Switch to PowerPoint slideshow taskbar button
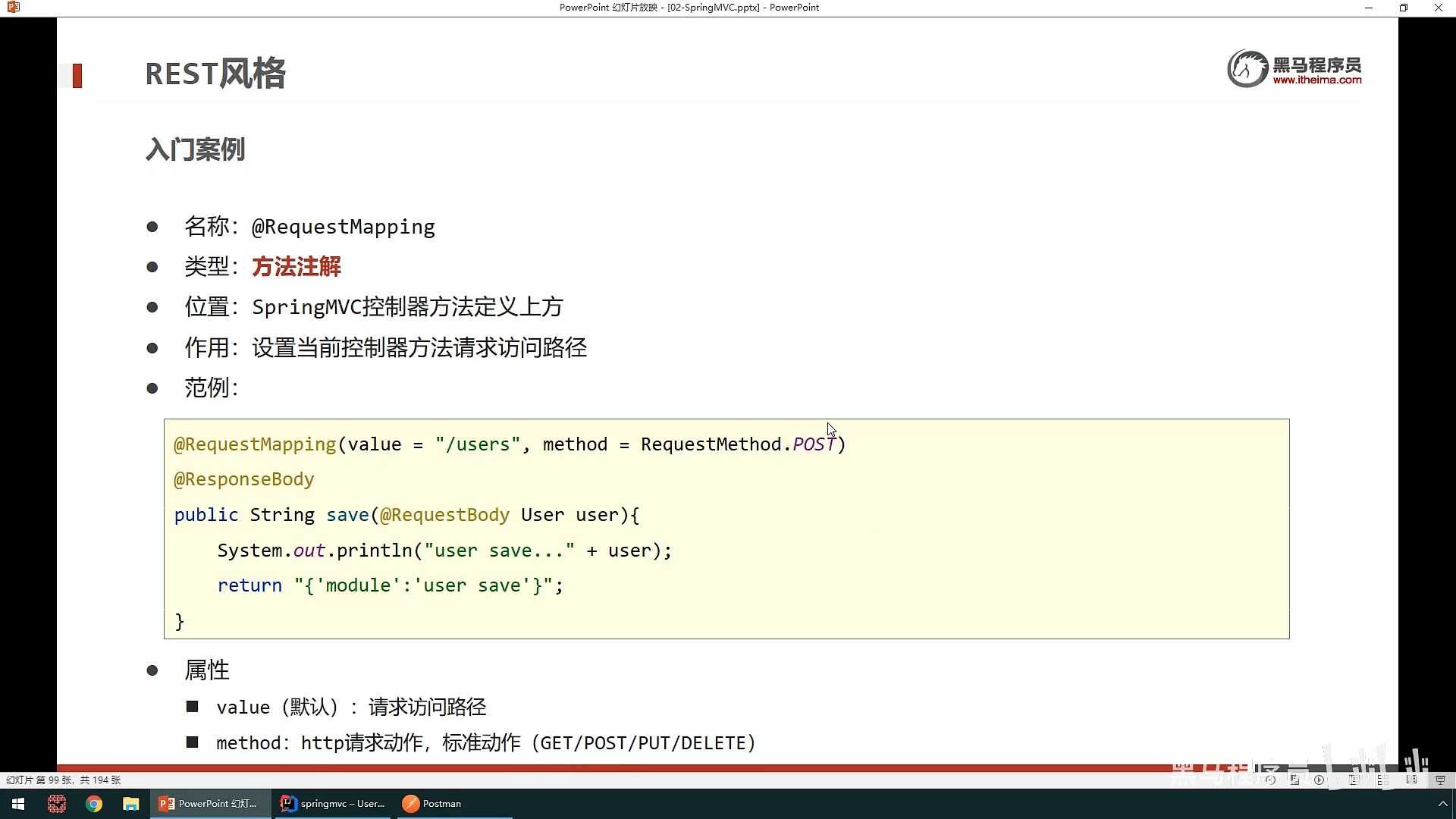The image size is (1456, 819). pos(210,804)
